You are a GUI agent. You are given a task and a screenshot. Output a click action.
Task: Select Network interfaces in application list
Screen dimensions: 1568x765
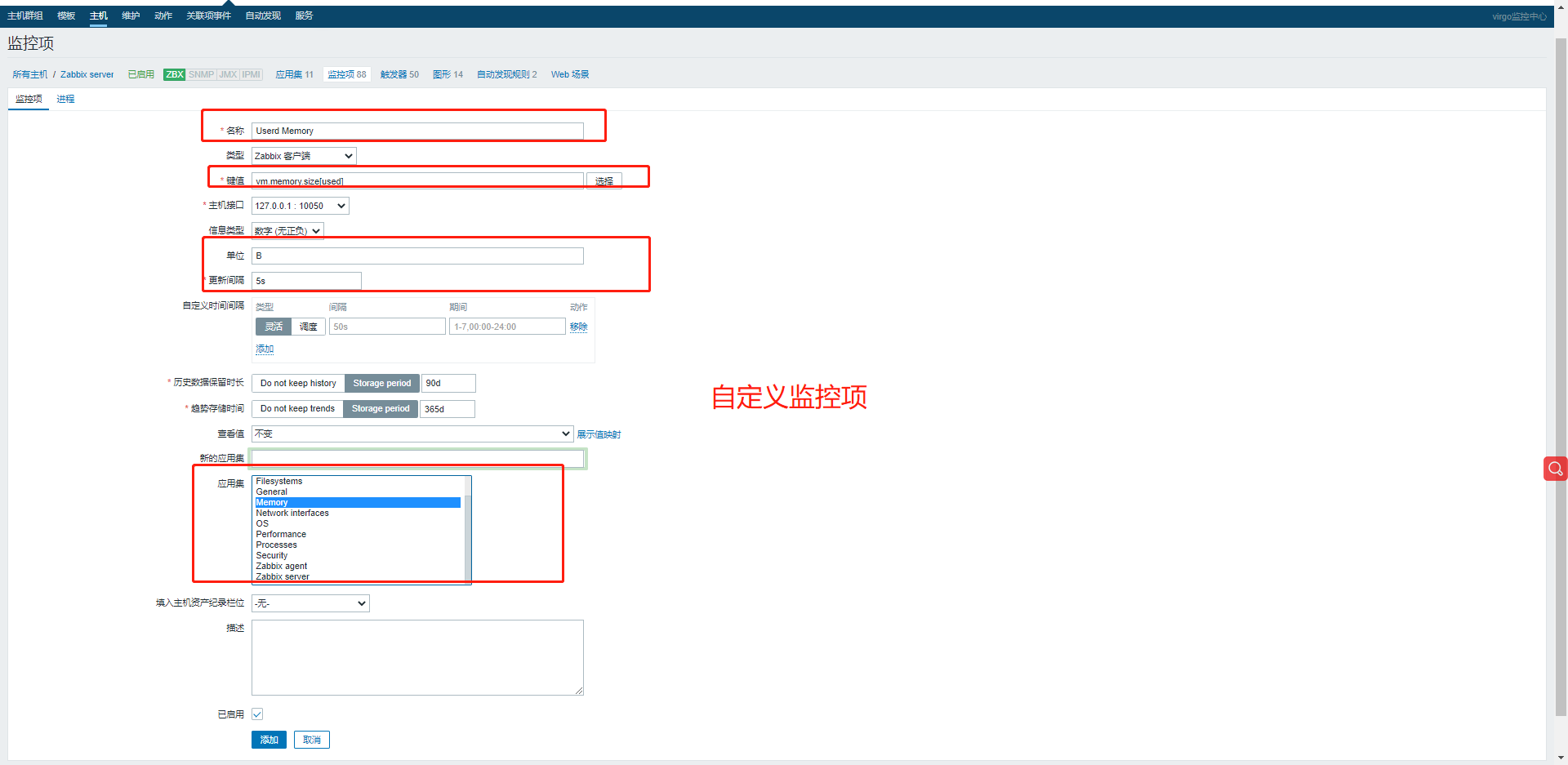coord(358,514)
